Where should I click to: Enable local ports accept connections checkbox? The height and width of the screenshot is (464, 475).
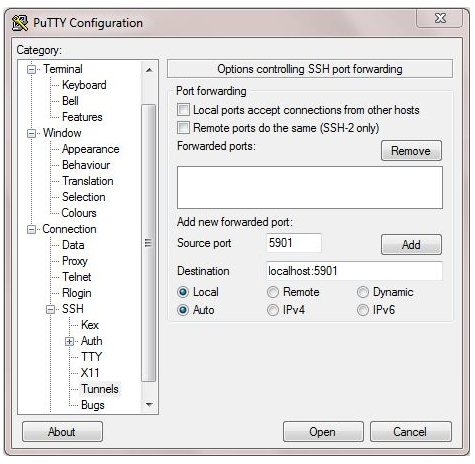(x=183, y=110)
